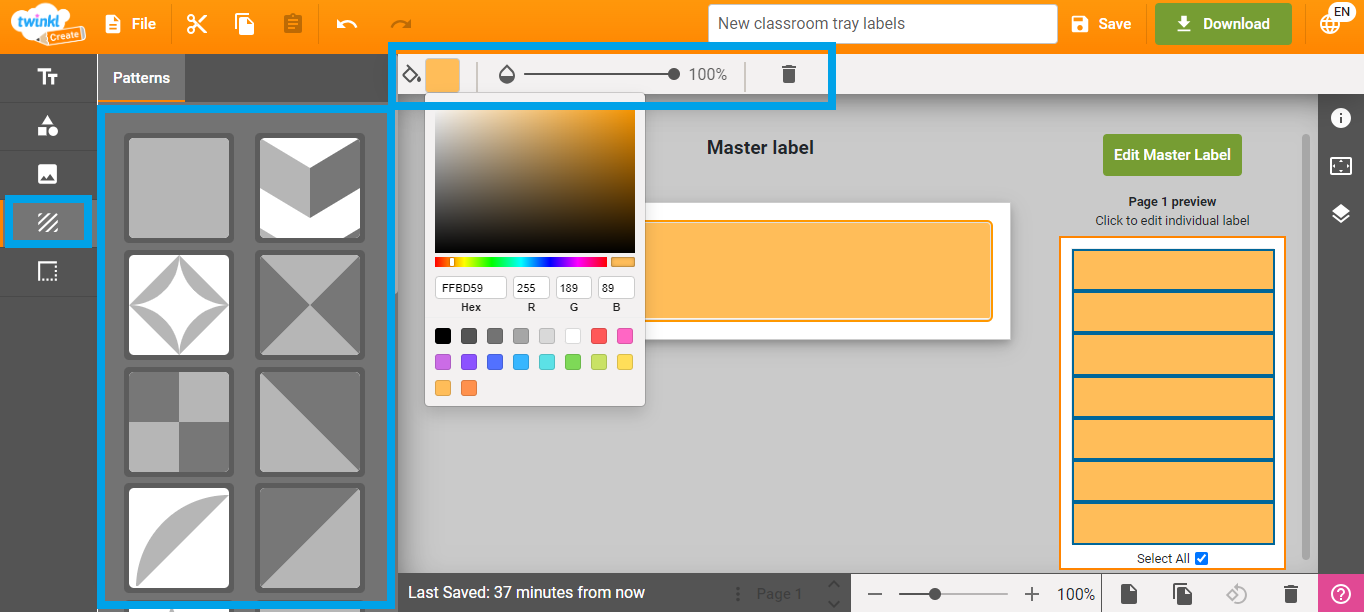This screenshot has width=1364, height=612.
Task: Click the R value input field
Action: tap(531, 288)
